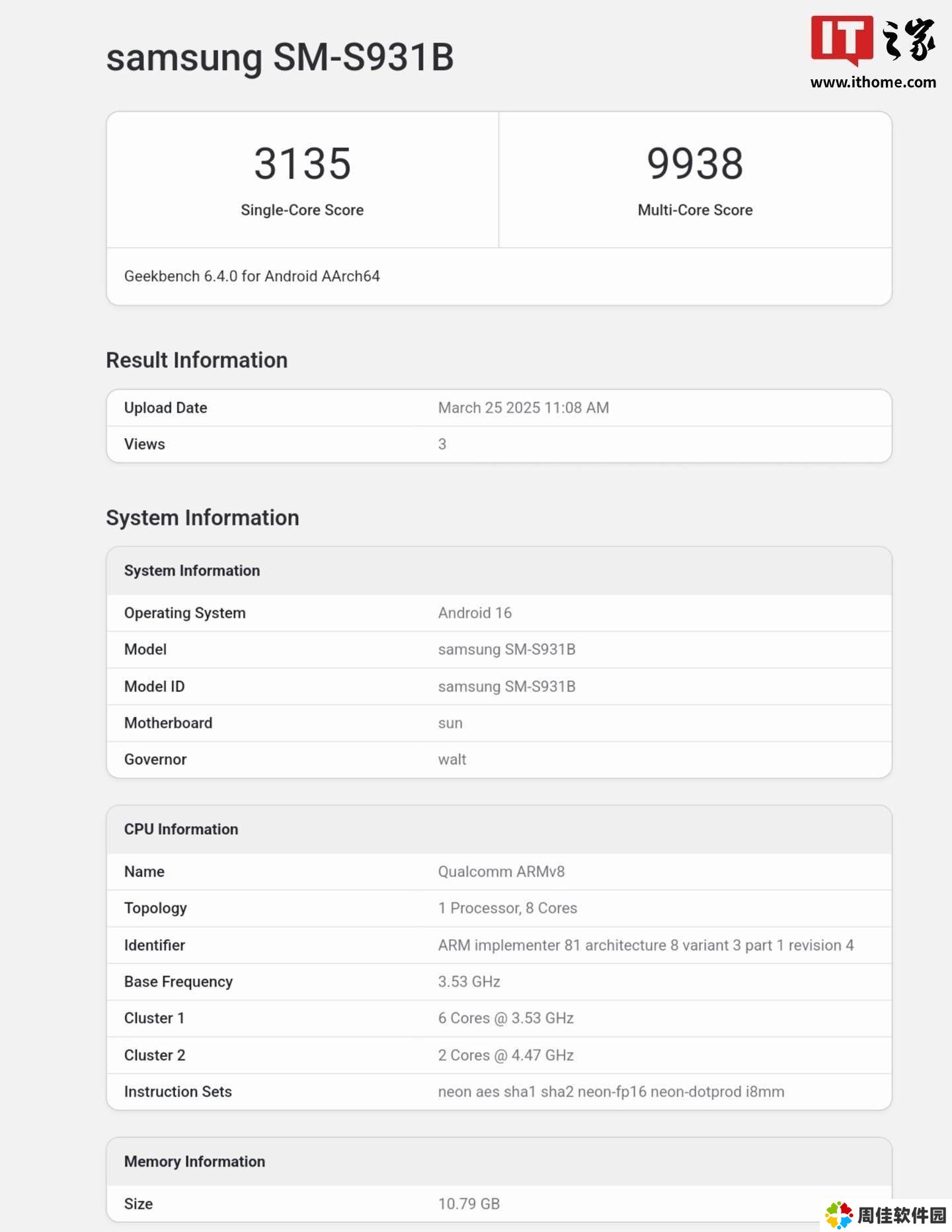This screenshot has height=1232, width=952.
Task: Click the Result Information heading
Action: click(197, 360)
